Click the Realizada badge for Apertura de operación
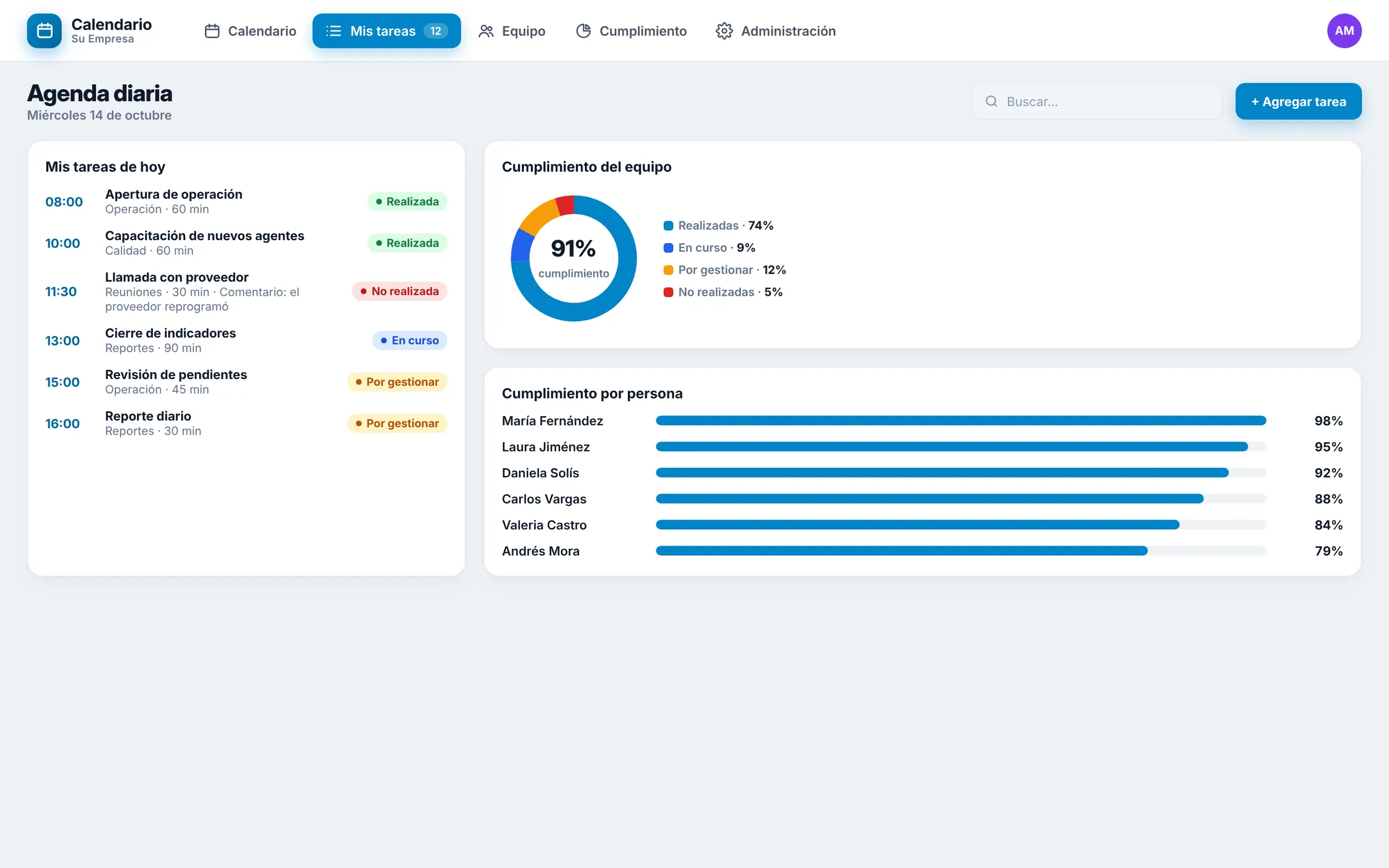 click(407, 201)
